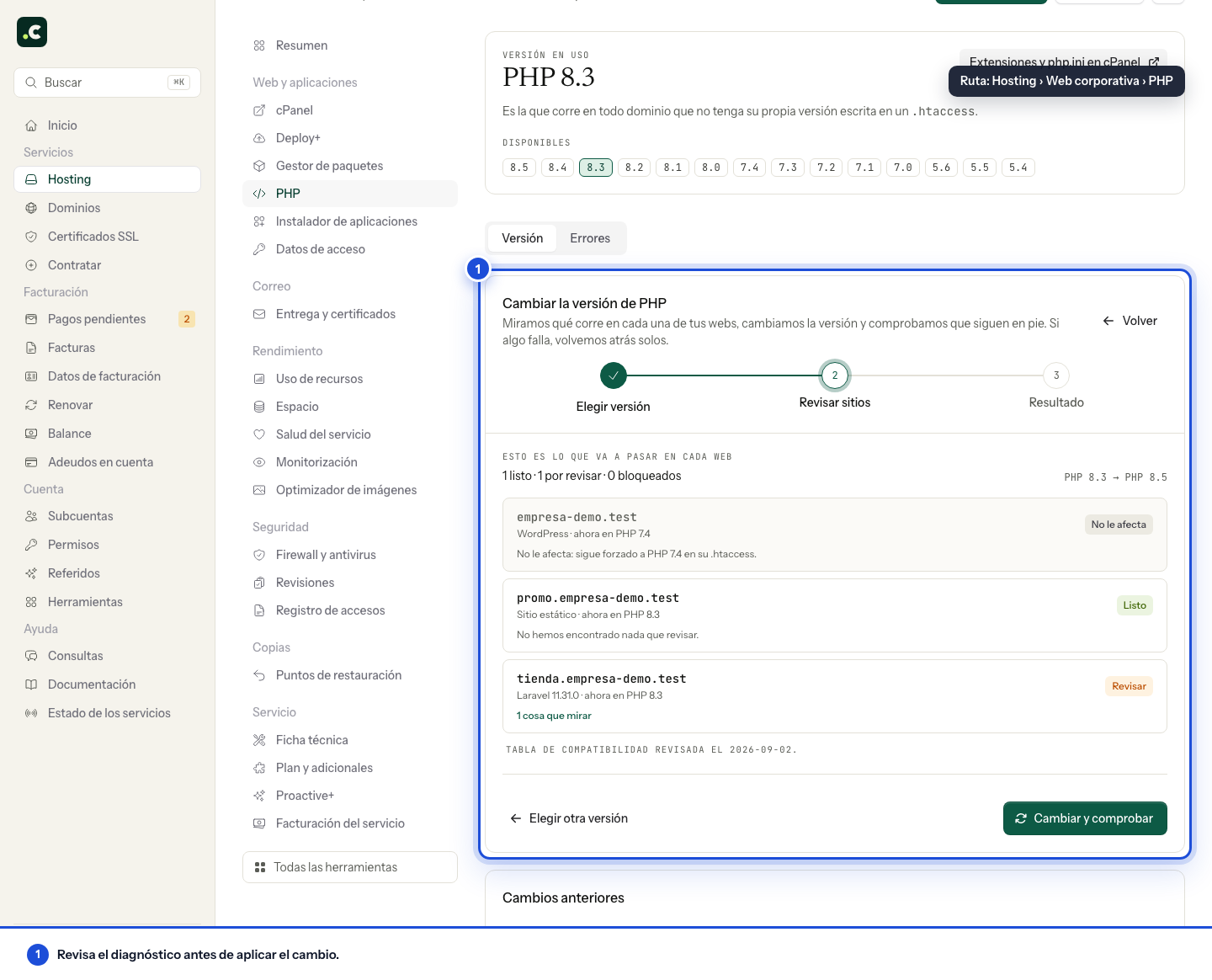Viewport: 1212px width, 980px height.
Task: Open cPanel from Web y aplicaciones
Action: point(350,110)
